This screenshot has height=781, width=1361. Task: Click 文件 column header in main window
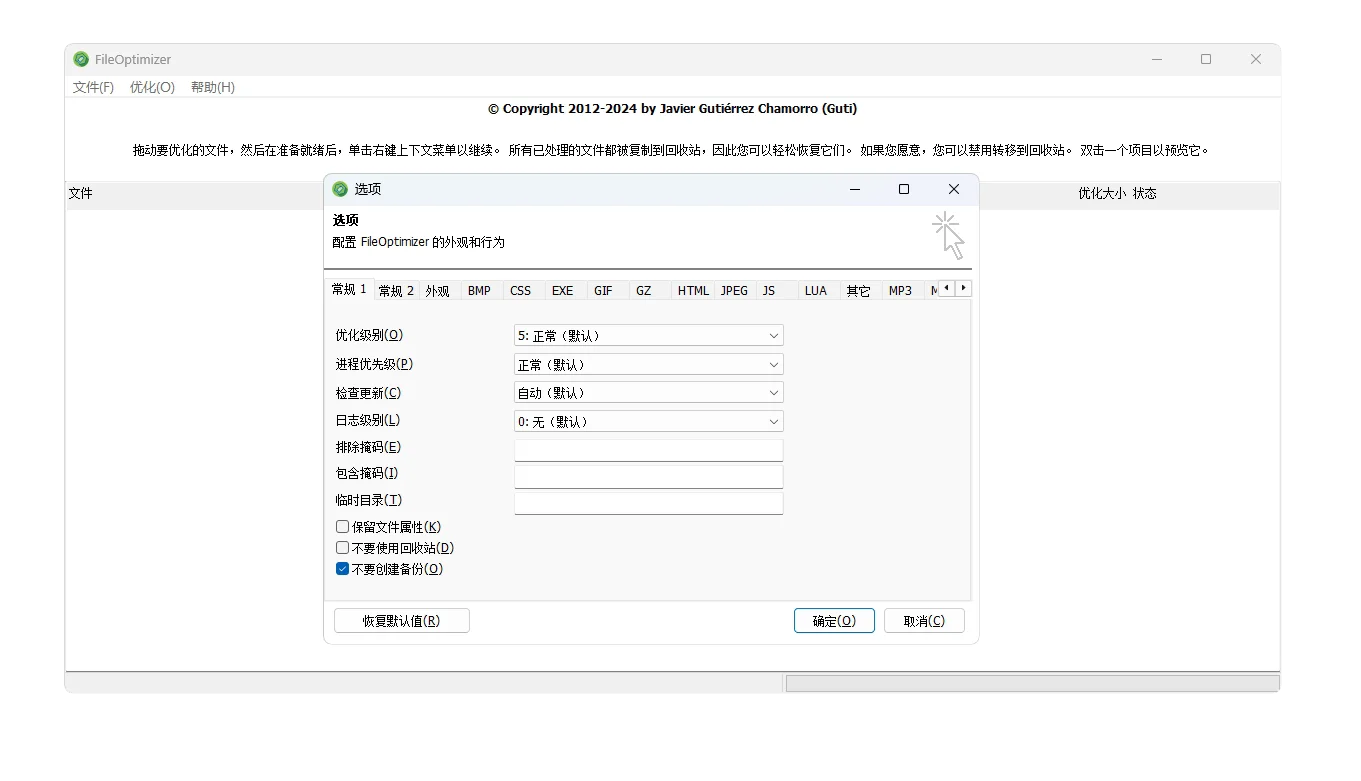(81, 194)
